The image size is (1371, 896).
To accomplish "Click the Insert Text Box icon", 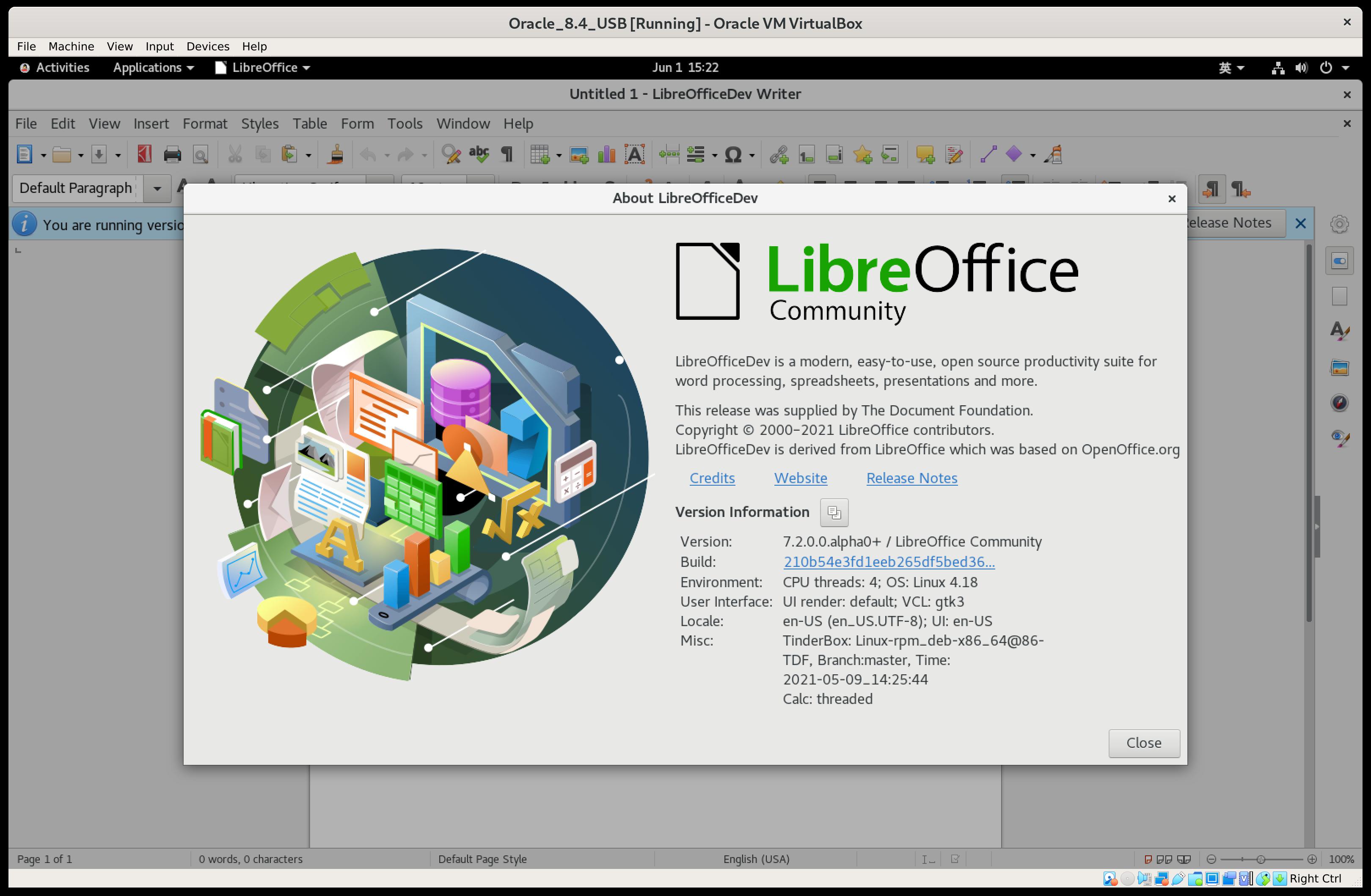I will [635, 154].
